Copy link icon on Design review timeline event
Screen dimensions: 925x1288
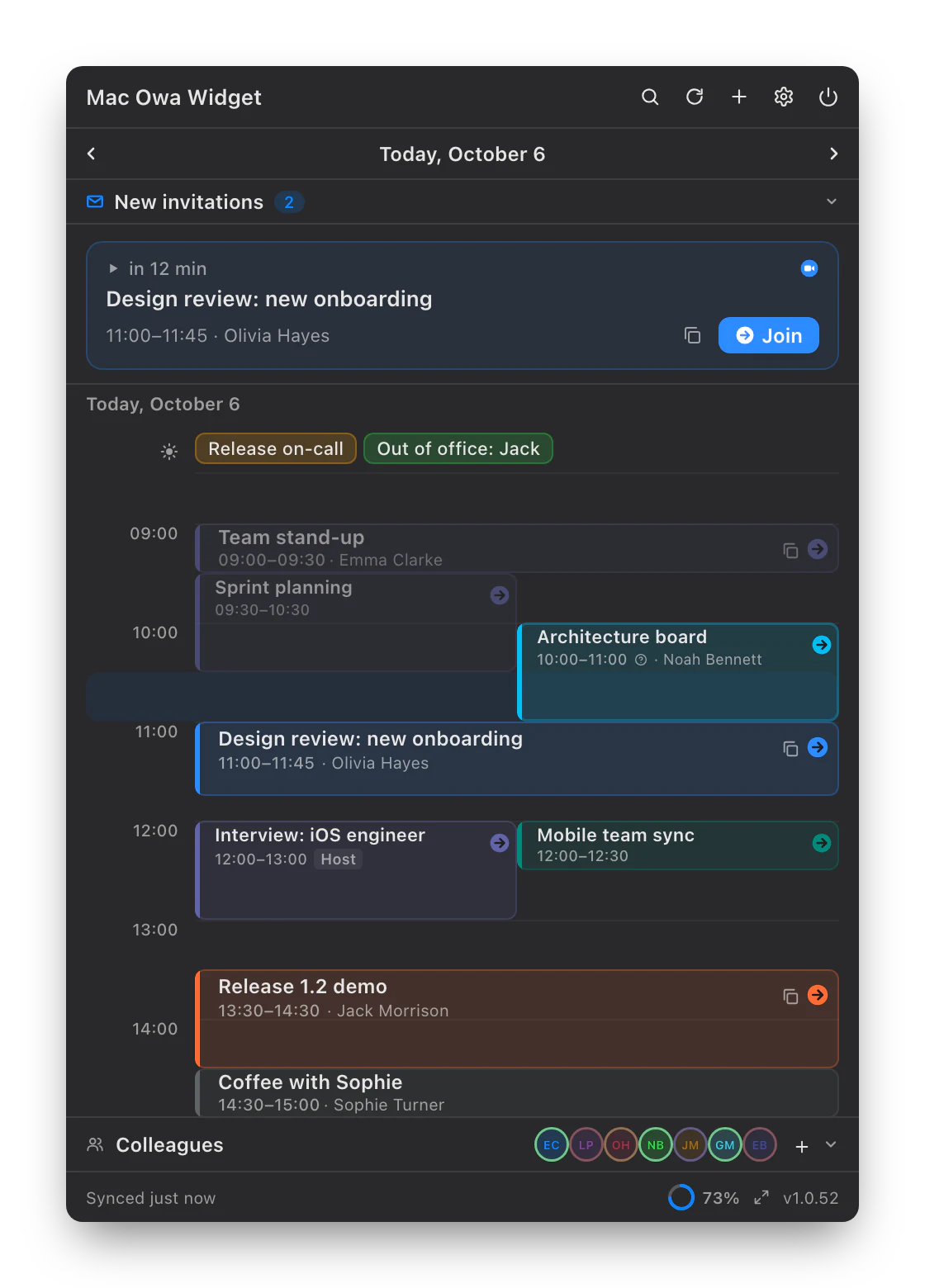(790, 748)
